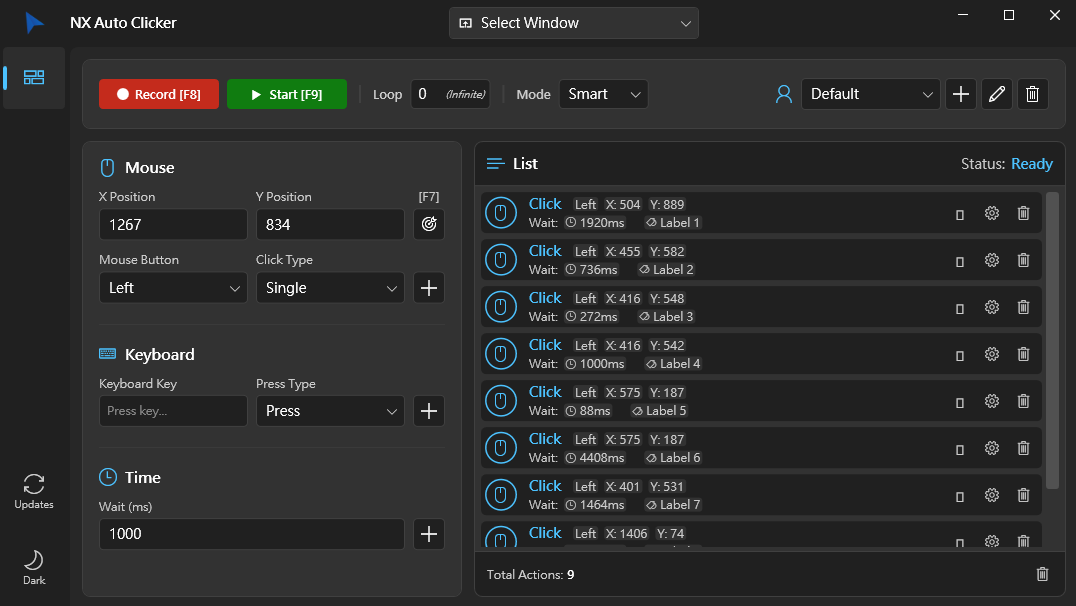This screenshot has height=606, width=1076.
Task: Add the wait time action with plus
Action: click(429, 534)
